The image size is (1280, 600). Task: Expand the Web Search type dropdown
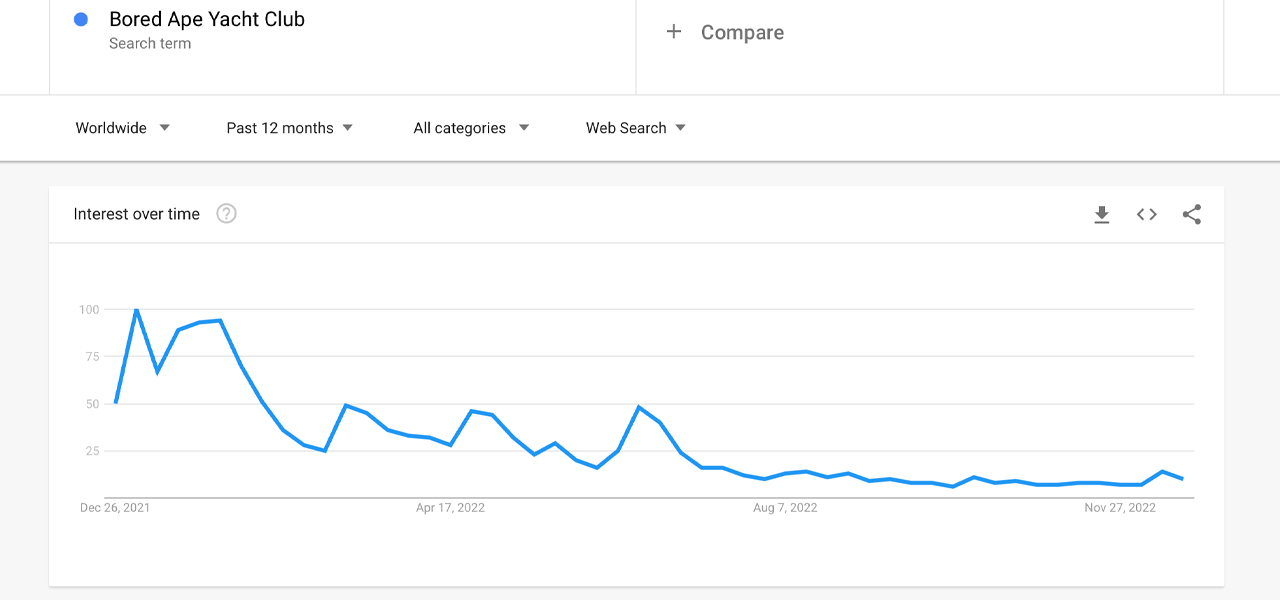pyautogui.click(x=636, y=128)
